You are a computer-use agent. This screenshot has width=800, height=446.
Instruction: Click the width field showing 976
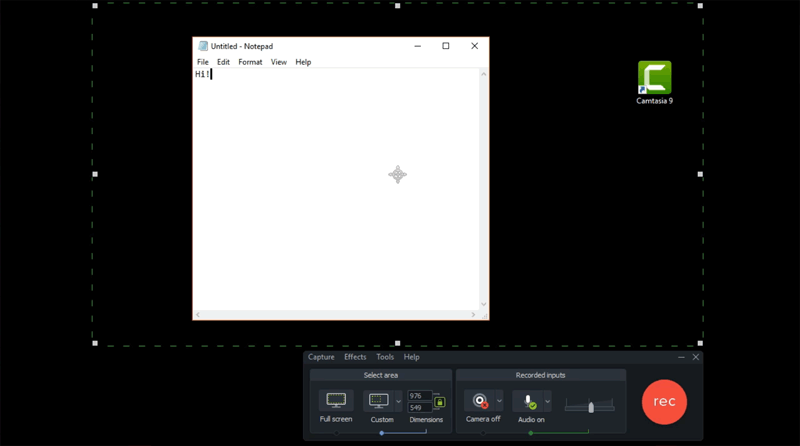click(x=418, y=396)
